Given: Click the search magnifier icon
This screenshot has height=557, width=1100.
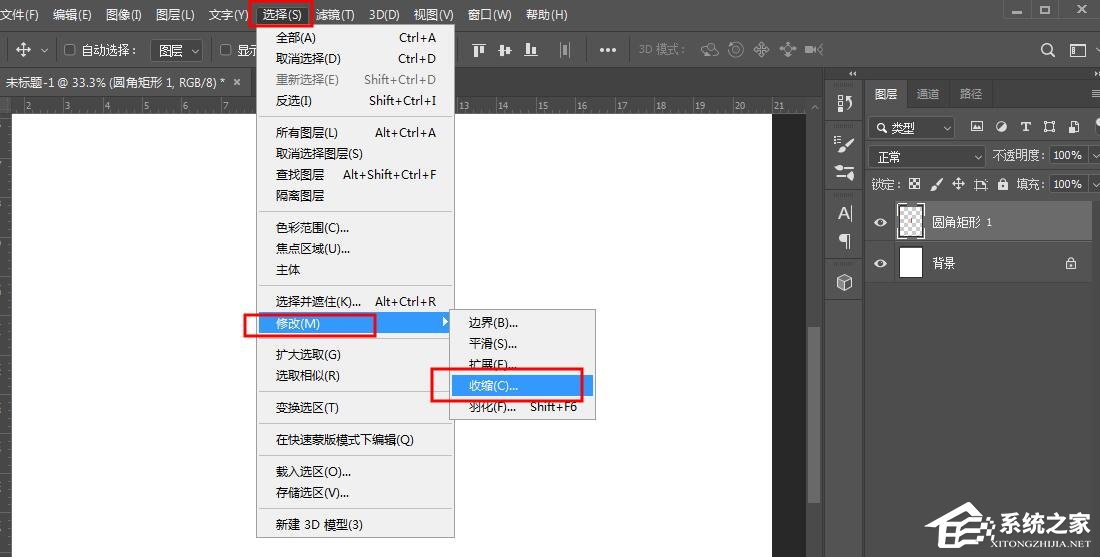Looking at the screenshot, I should [1048, 50].
